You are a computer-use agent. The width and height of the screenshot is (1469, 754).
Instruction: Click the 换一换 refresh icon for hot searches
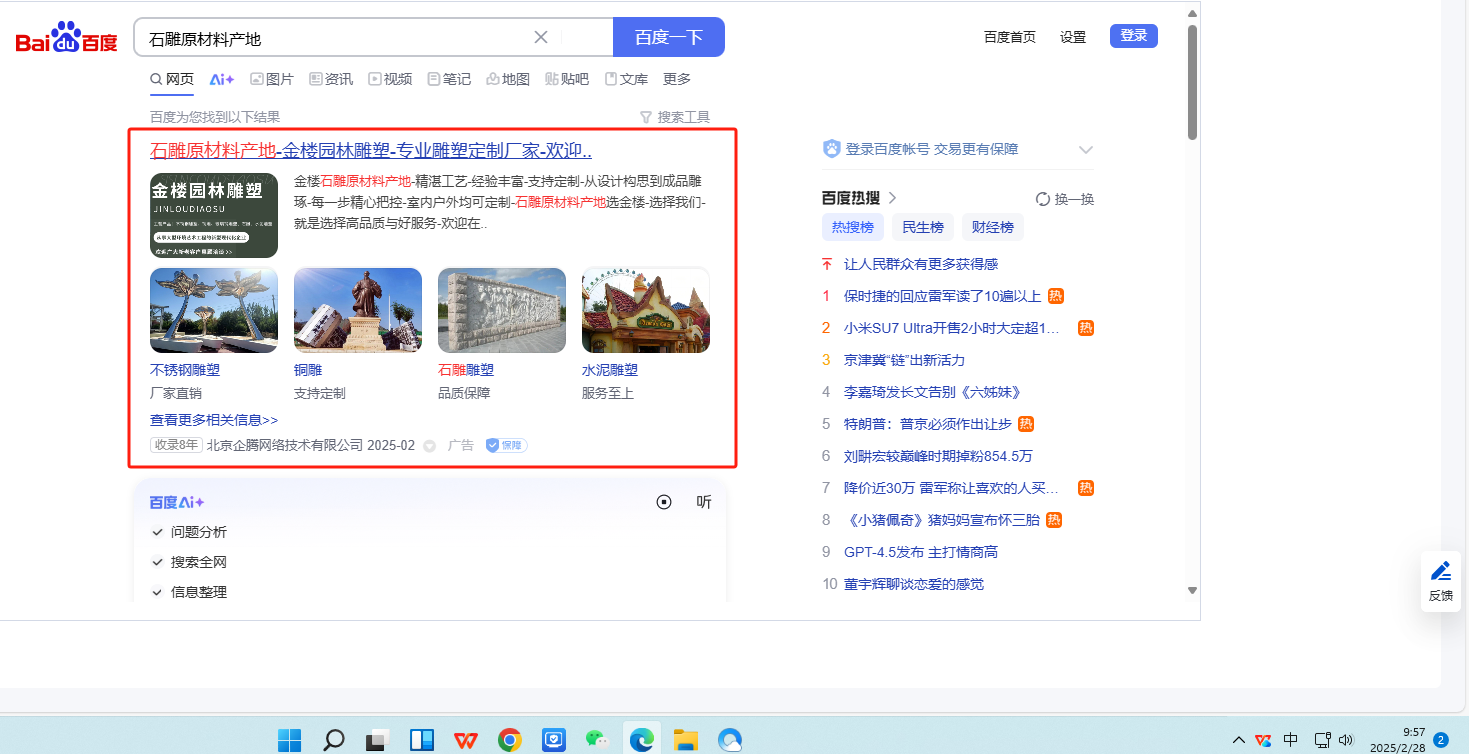[1043, 199]
